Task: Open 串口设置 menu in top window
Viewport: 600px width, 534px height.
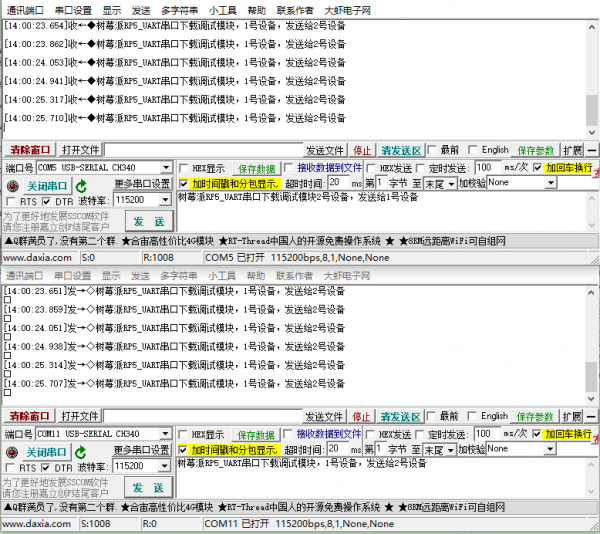Action: tap(73, 10)
